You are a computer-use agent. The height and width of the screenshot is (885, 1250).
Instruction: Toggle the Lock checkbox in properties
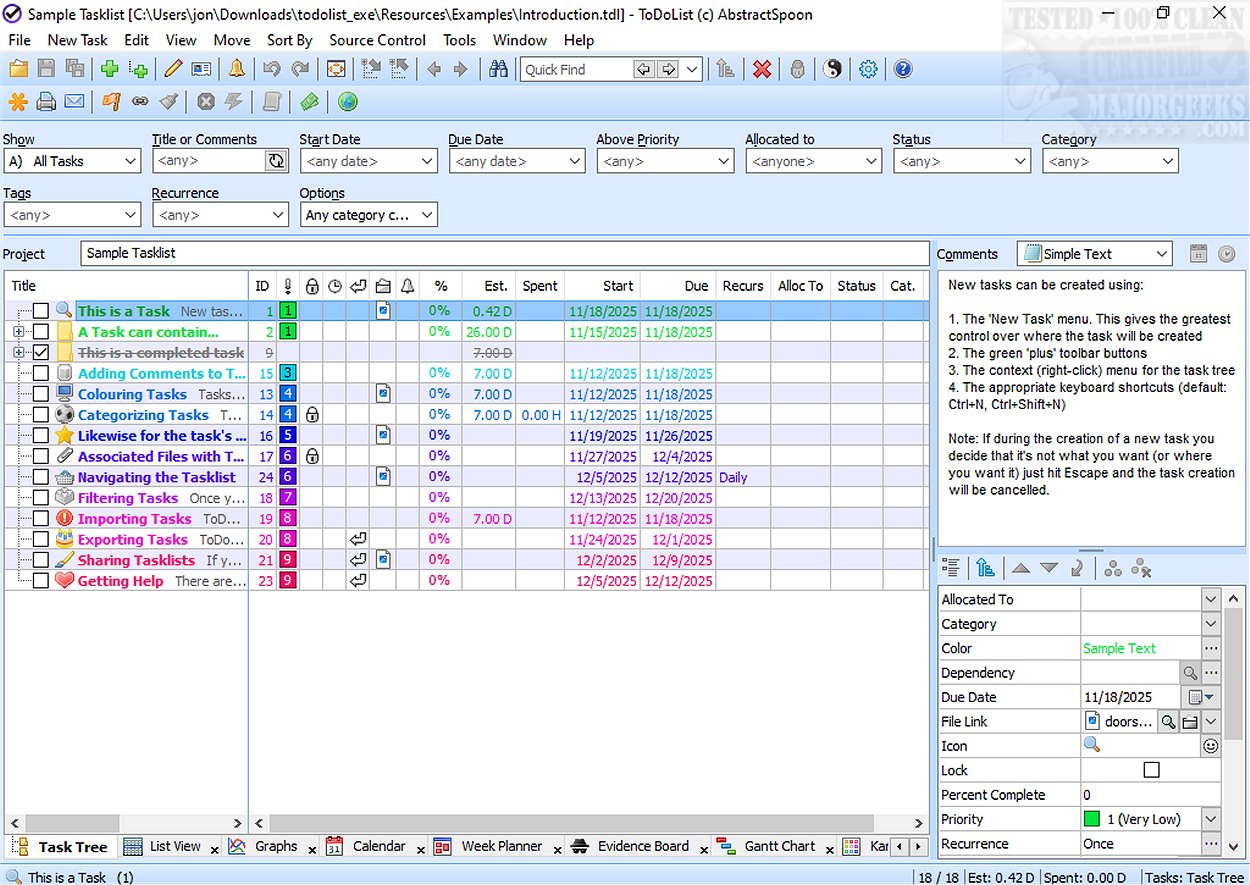pos(1151,770)
